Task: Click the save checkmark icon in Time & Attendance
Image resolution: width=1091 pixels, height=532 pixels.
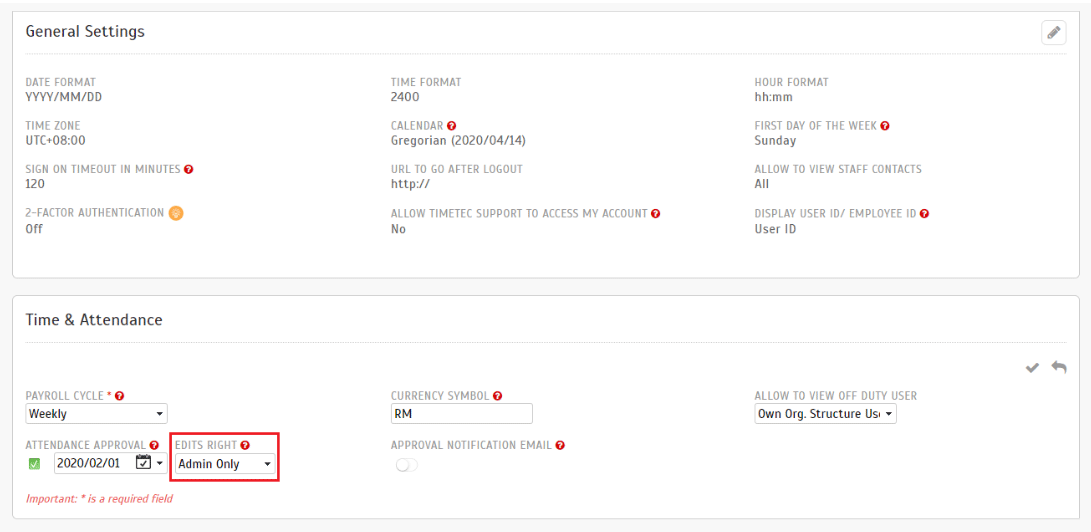Action: [1032, 368]
